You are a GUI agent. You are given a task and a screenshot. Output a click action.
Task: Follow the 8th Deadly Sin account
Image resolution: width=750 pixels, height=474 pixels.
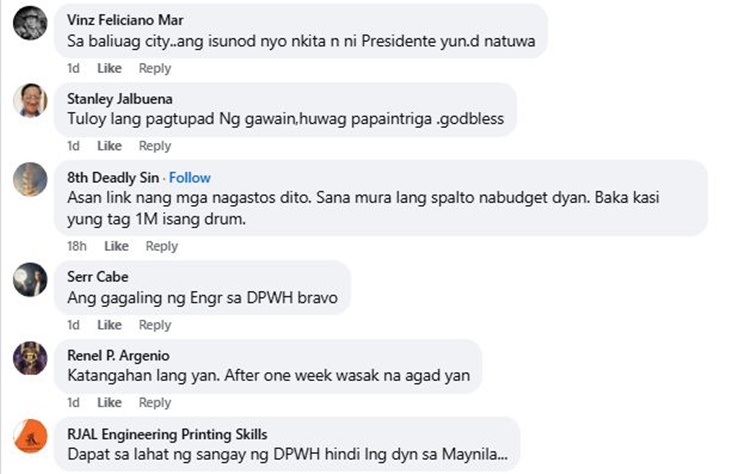[189, 177]
